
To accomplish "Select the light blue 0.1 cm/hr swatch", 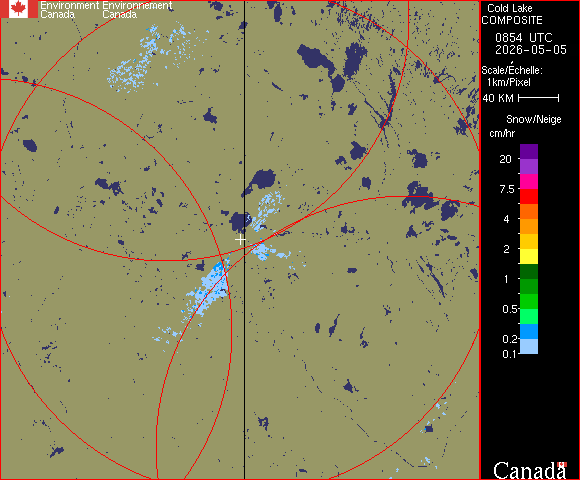I will 529,347.
